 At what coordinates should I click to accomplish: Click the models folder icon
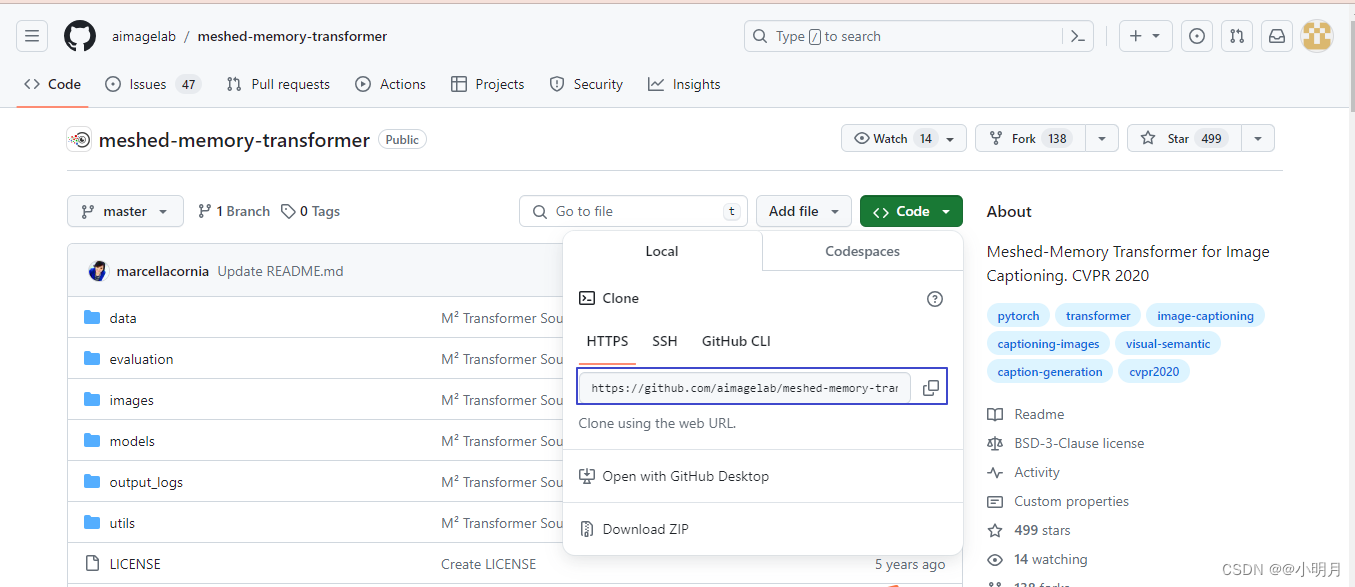[93, 441]
